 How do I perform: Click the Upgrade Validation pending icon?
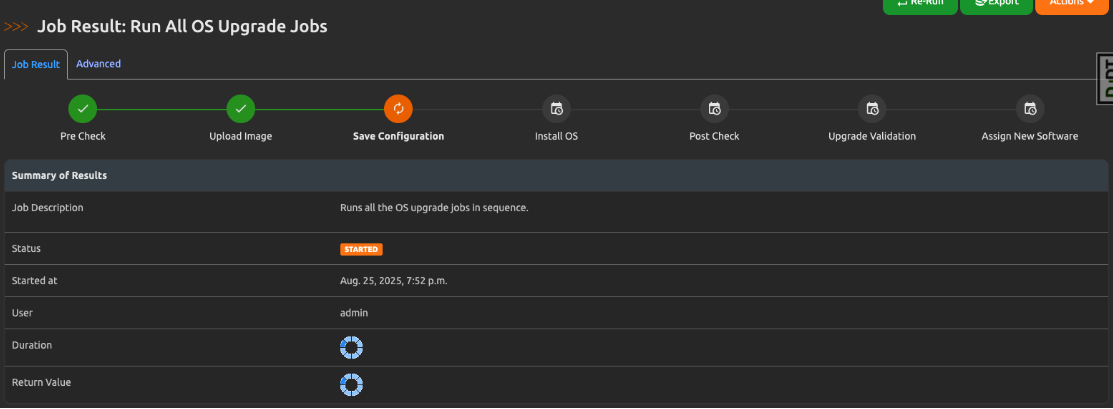click(872, 109)
